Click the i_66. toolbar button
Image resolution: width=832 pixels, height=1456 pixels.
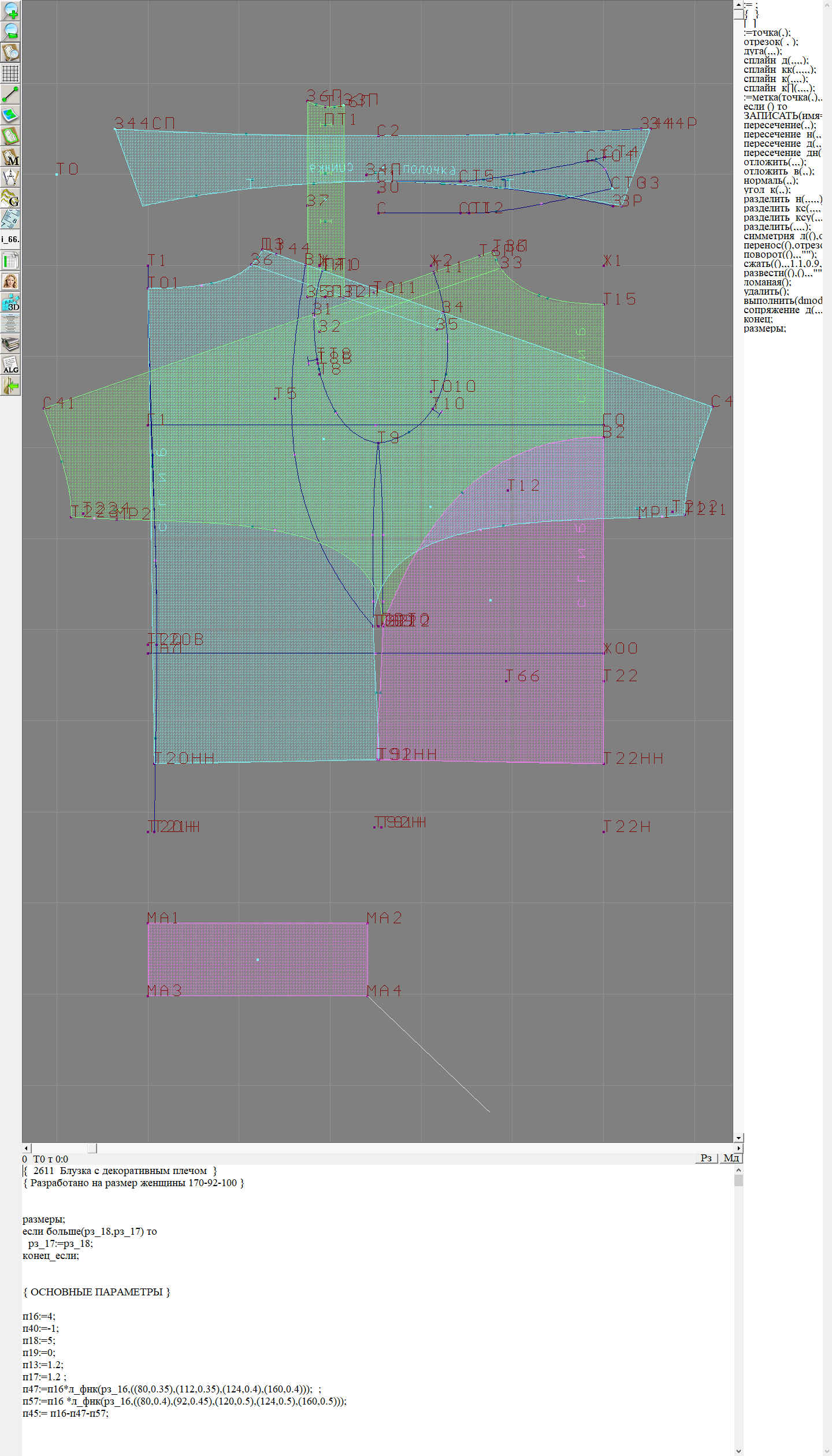[x=10, y=239]
